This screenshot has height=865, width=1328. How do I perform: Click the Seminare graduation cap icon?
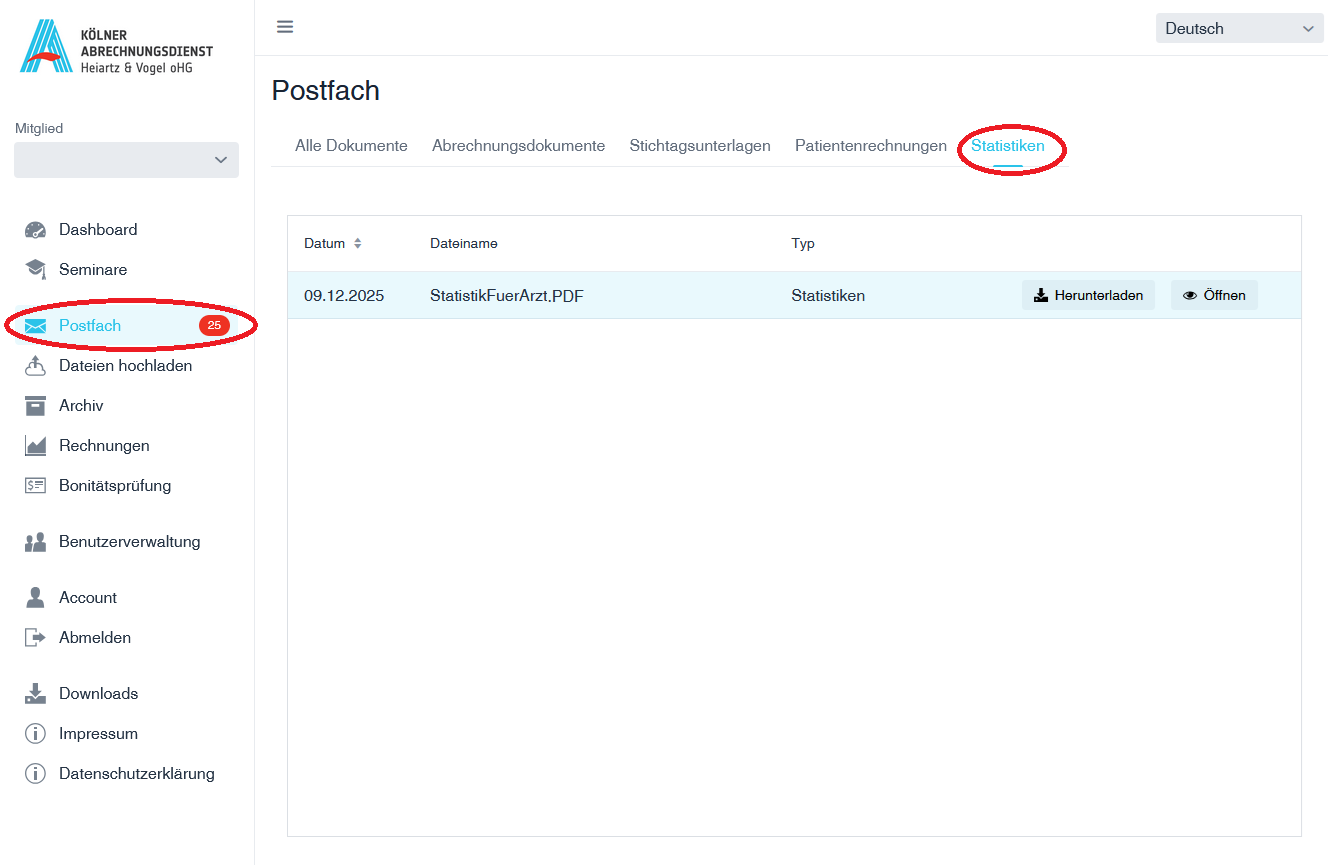click(35, 270)
